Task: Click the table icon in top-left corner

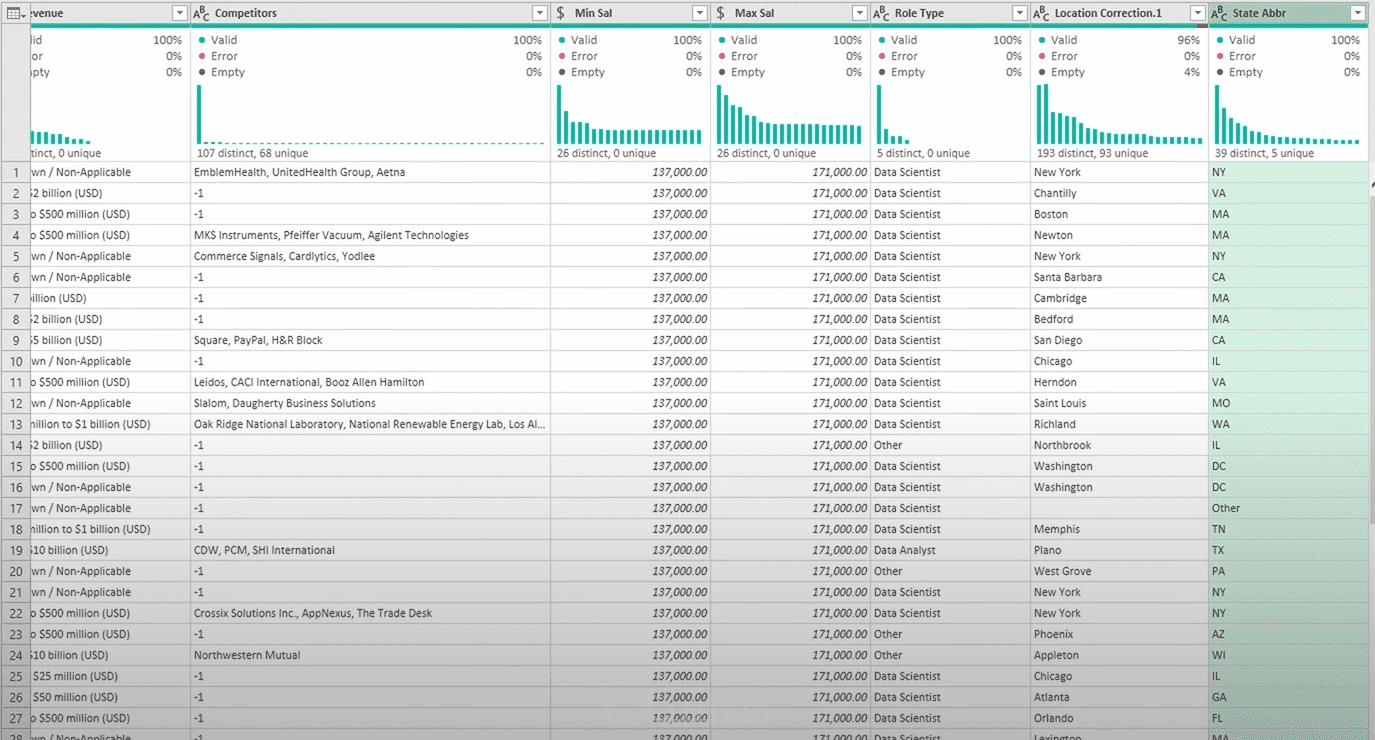Action: point(11,13)
